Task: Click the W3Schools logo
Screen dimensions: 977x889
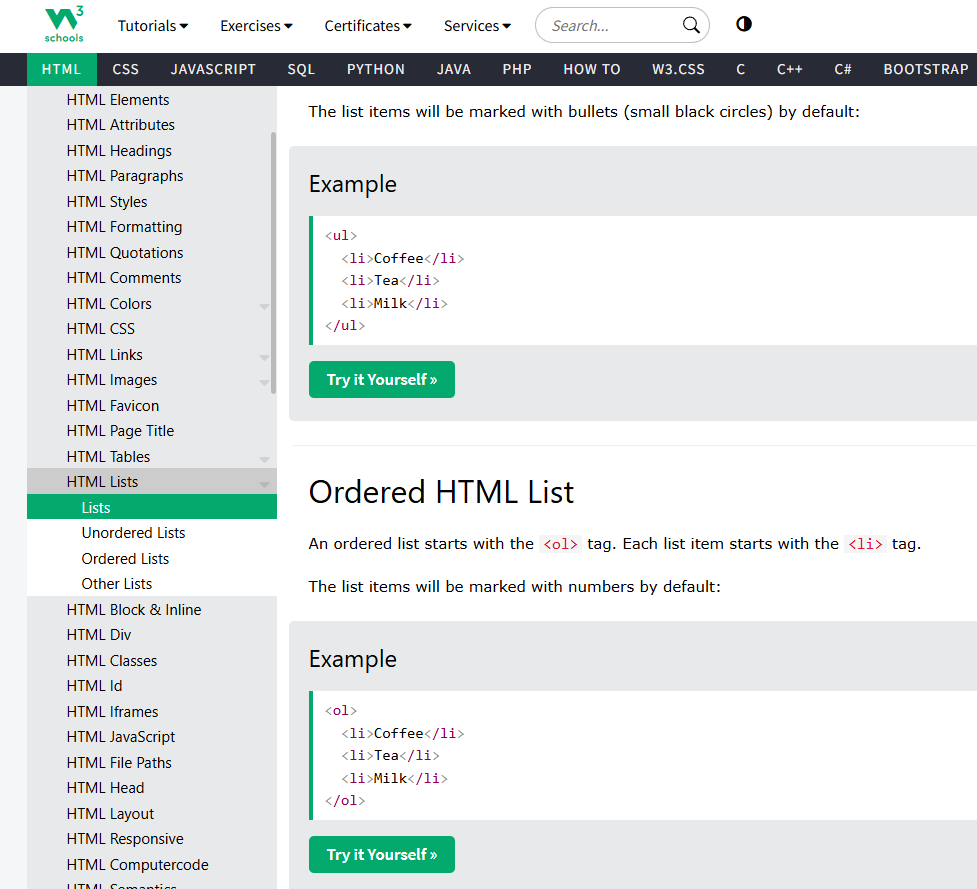Action: coord(64,24)
